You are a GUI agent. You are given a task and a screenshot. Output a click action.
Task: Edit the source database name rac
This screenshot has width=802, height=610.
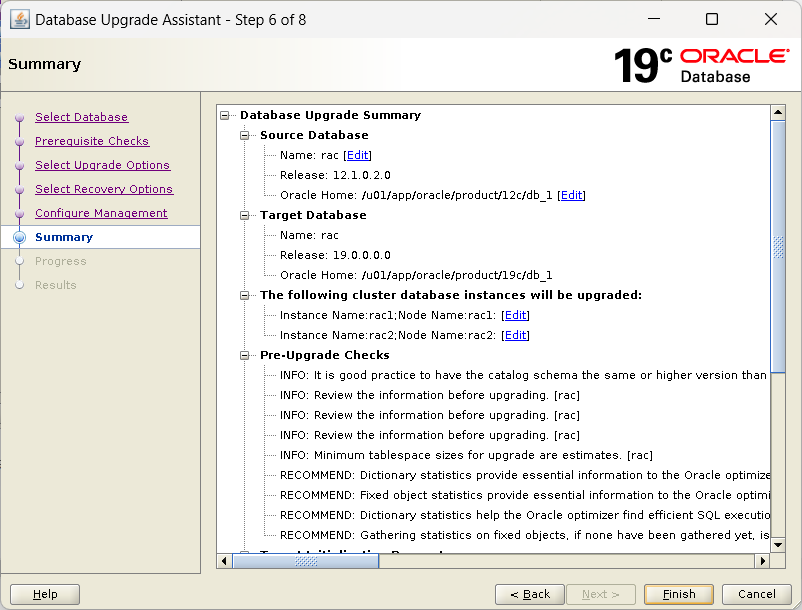(358, 155)
